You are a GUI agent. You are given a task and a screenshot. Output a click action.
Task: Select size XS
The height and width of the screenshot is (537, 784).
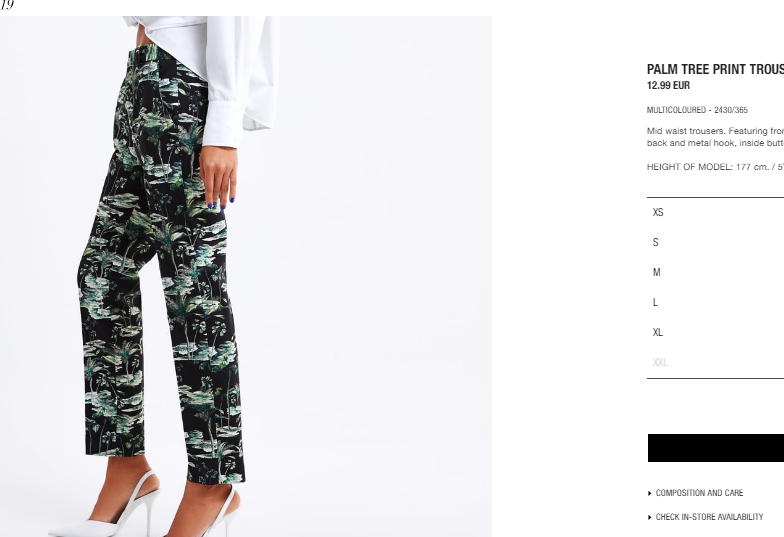pos(716,212)
